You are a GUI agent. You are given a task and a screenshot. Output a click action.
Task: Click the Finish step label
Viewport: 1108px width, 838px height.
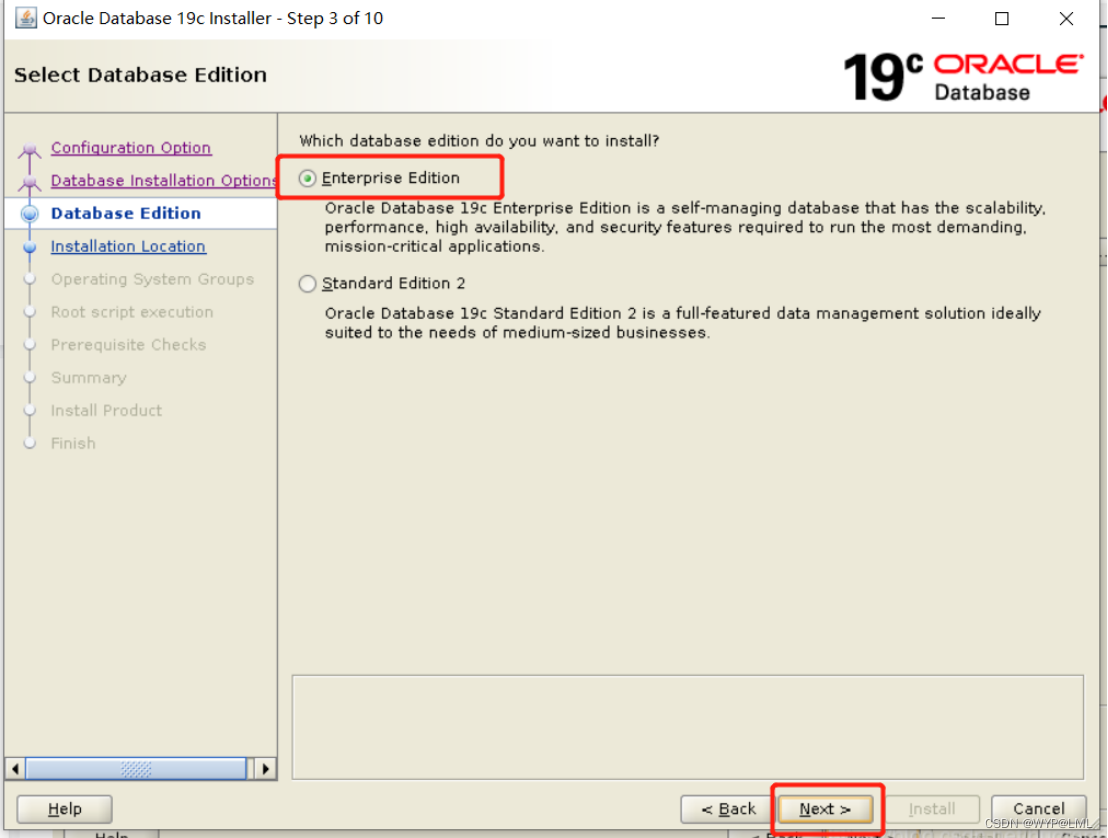(73, 443)
